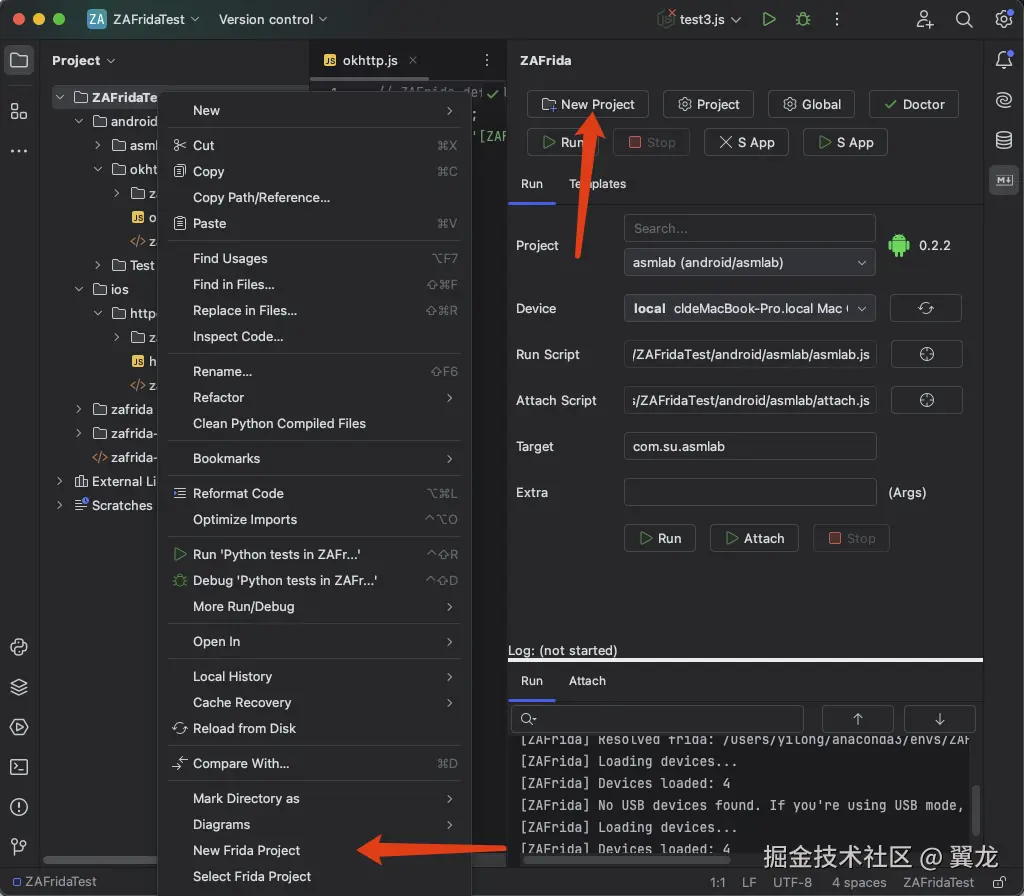Open ZAFridaTest project switcher dropdown

pos(144,20)
